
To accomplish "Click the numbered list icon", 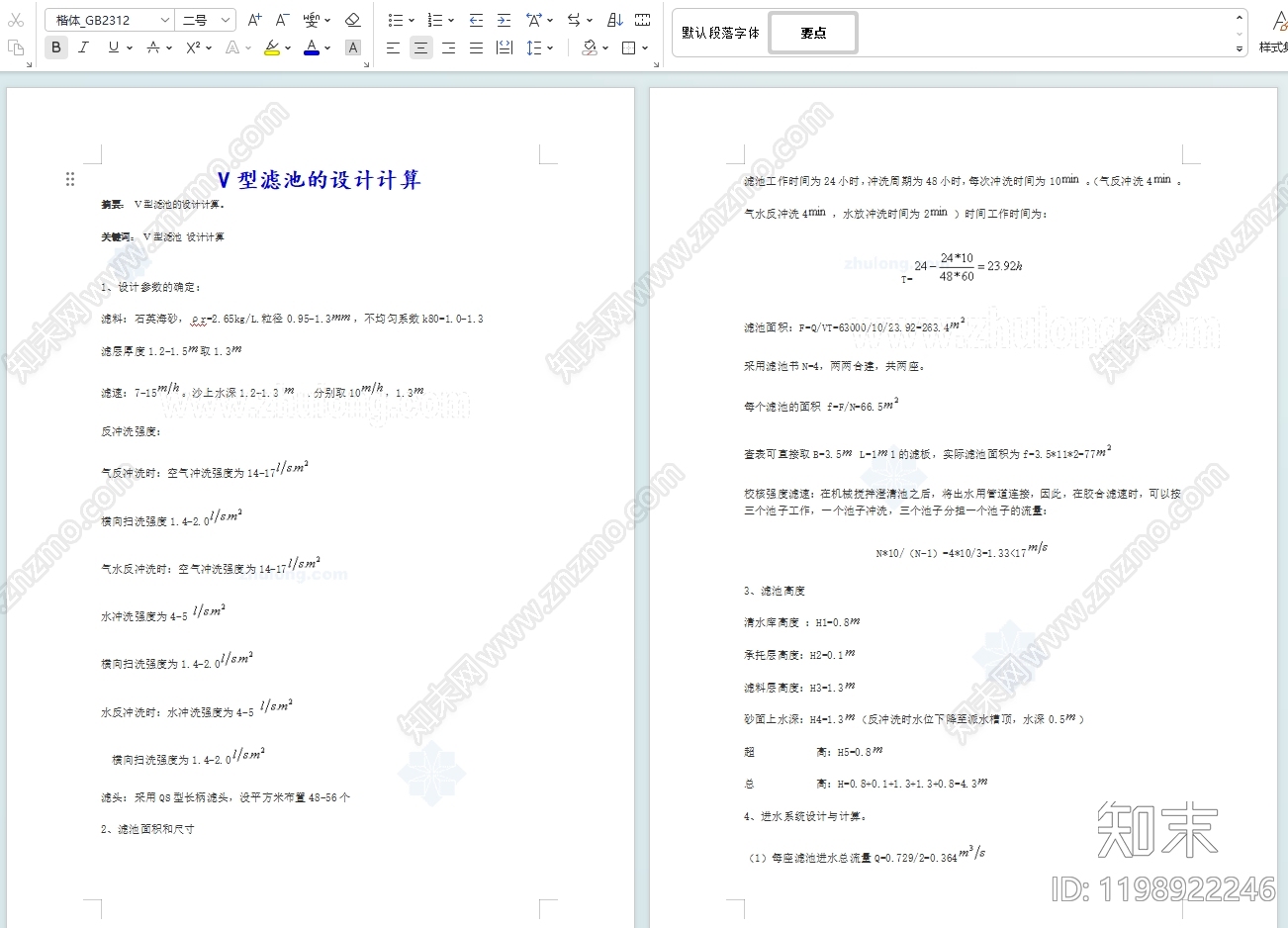I will coord(435,20).
